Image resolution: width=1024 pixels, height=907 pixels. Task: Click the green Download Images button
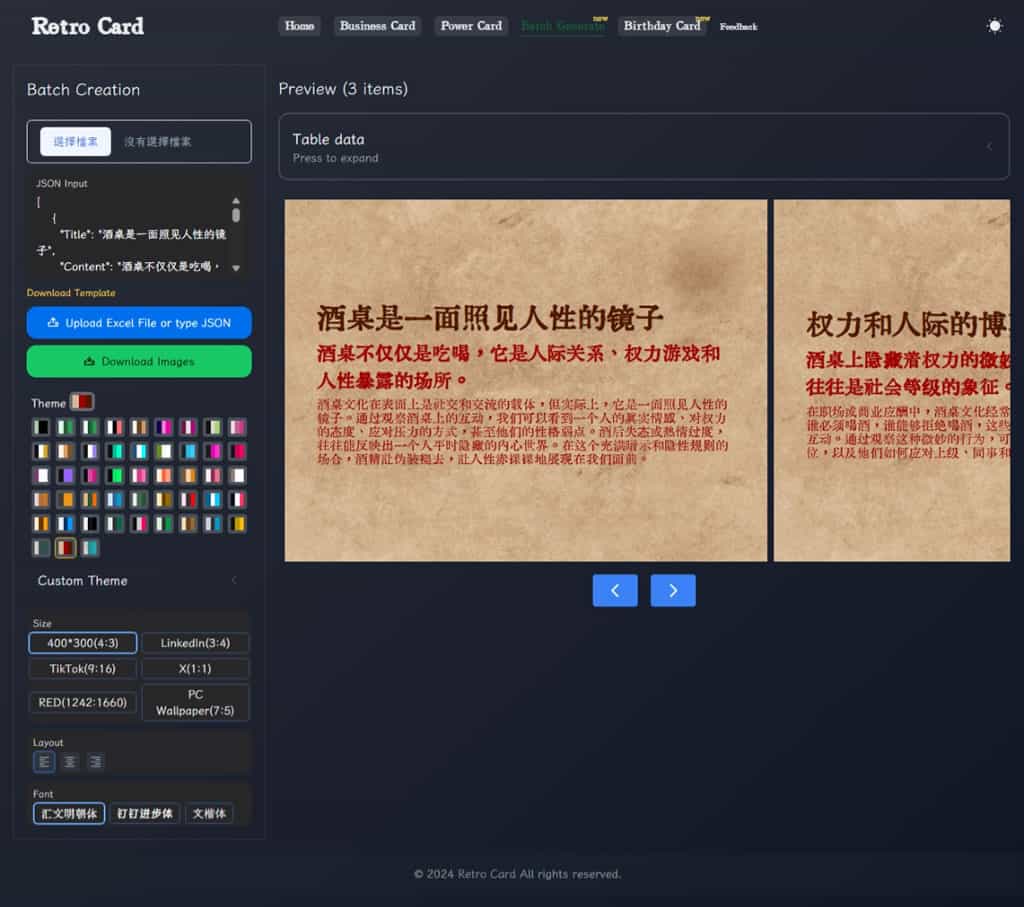[x=139, y=361]
